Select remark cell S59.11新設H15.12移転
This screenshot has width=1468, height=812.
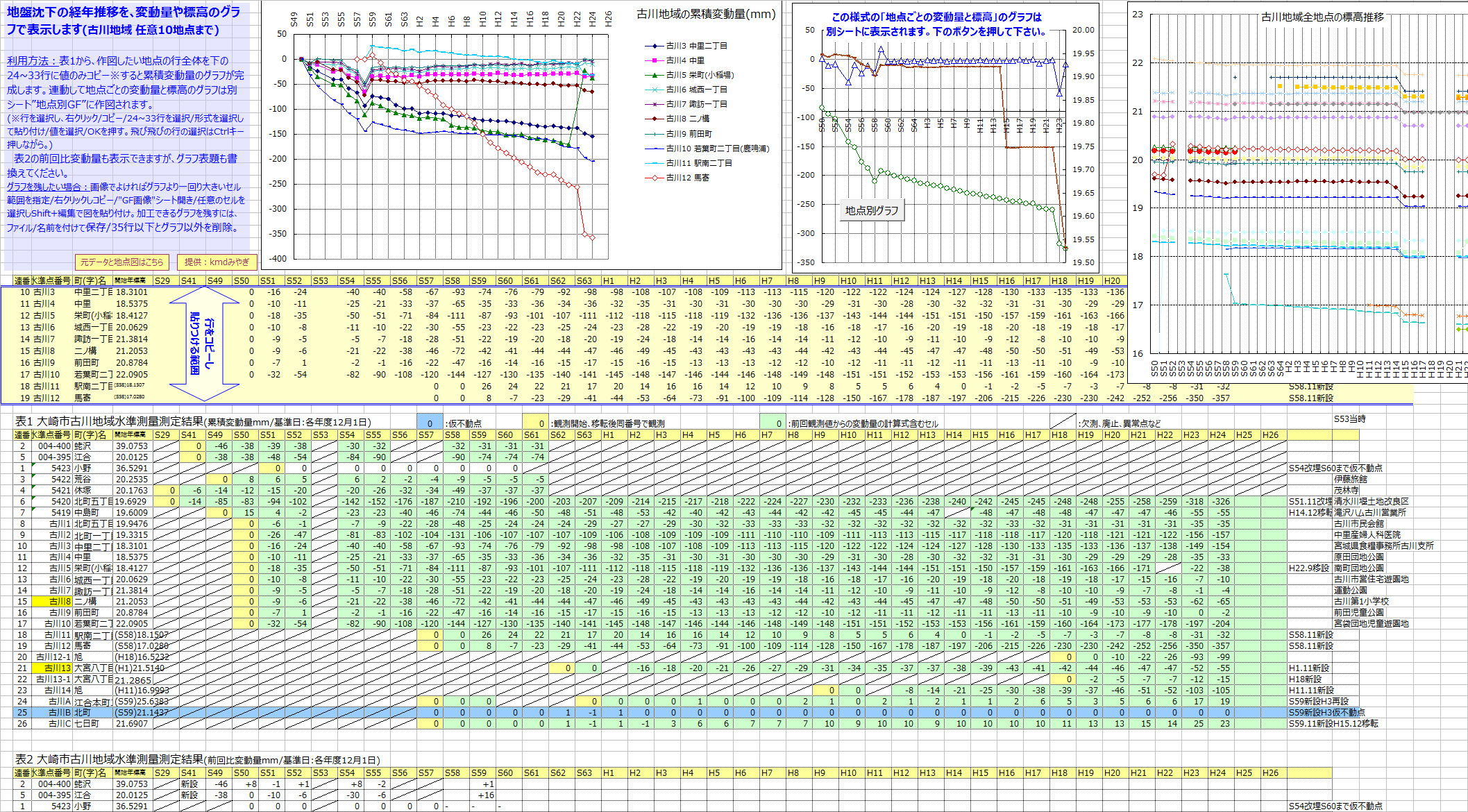(1333, 723)
